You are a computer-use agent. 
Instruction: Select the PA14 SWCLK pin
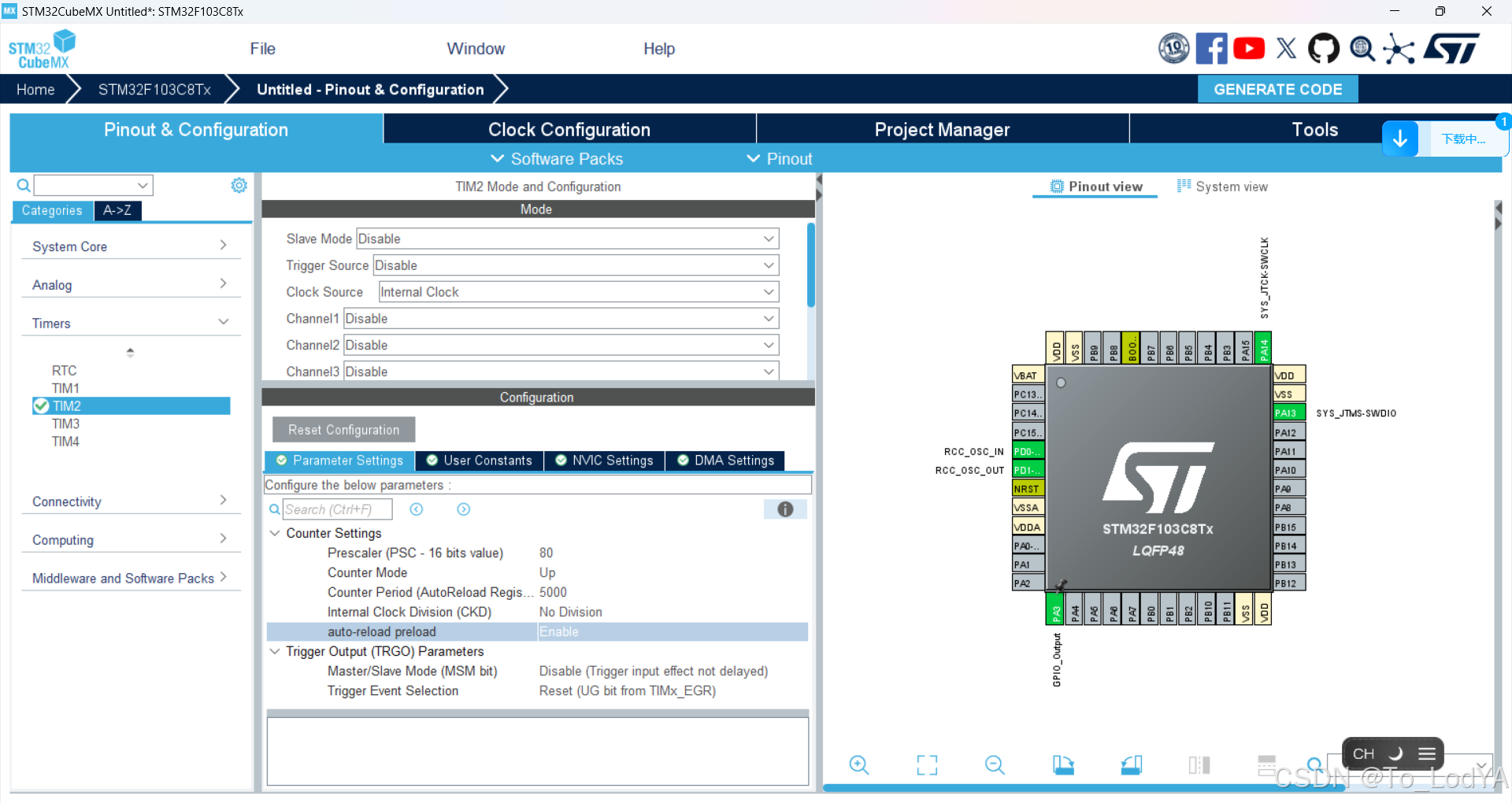pyautogui.click(x=1263, y=347)
